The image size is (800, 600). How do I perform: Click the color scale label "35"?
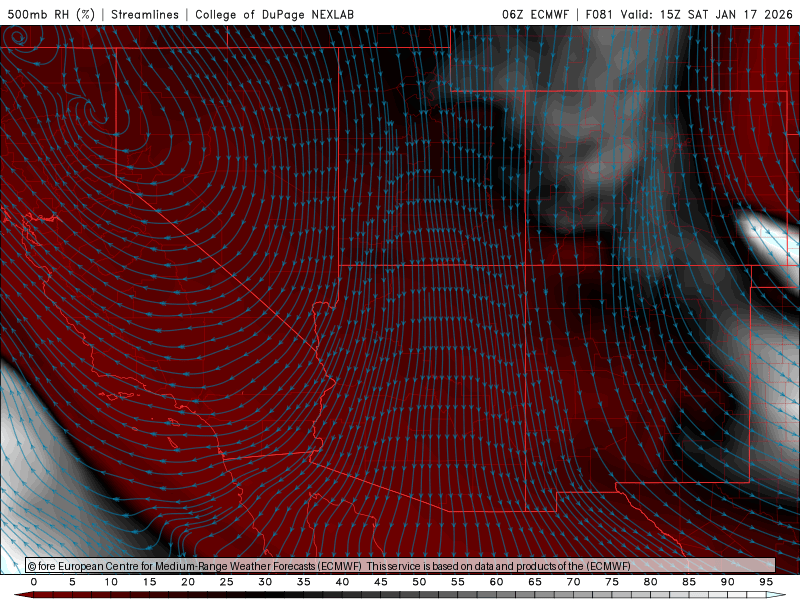(304, 582)
